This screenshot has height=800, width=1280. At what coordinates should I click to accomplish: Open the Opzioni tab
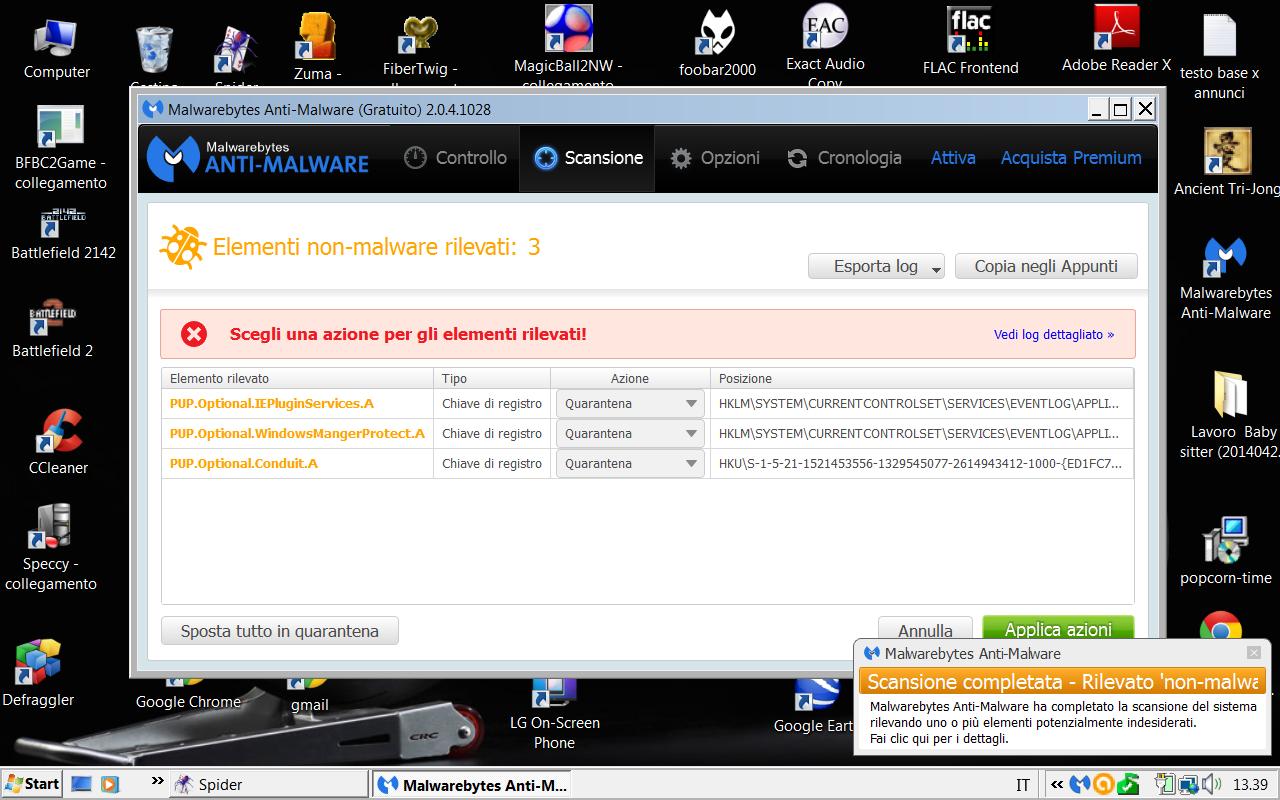(715, 158)
